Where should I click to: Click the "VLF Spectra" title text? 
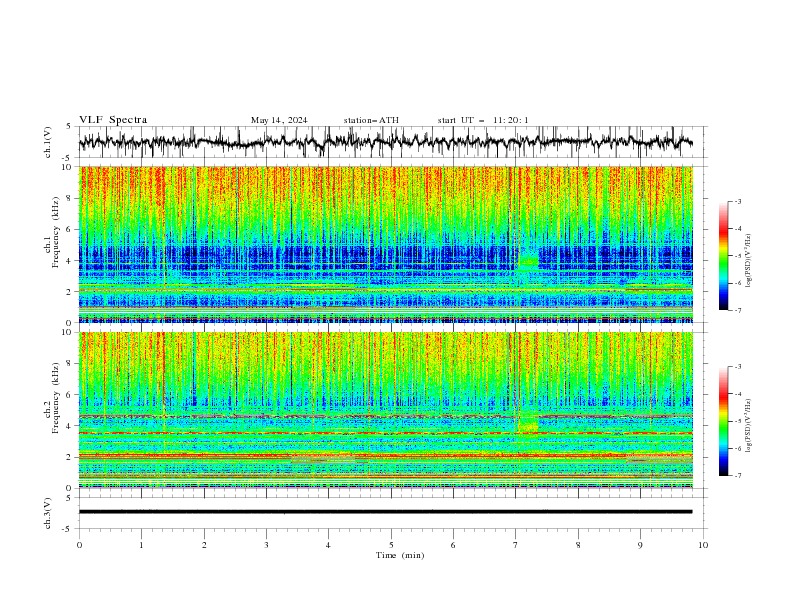[113, 120]
